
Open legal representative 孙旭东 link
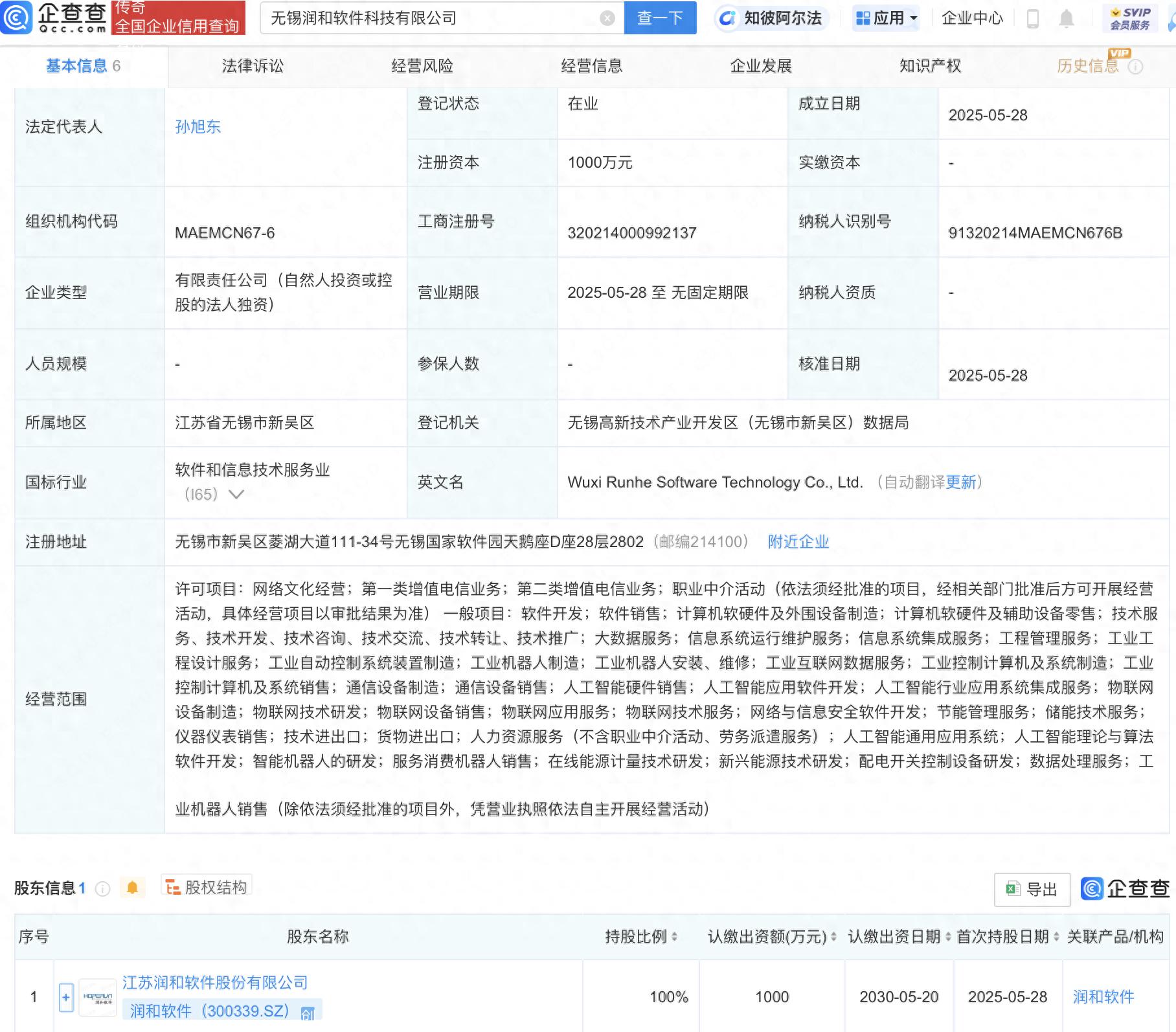click(x=198, y=127)
